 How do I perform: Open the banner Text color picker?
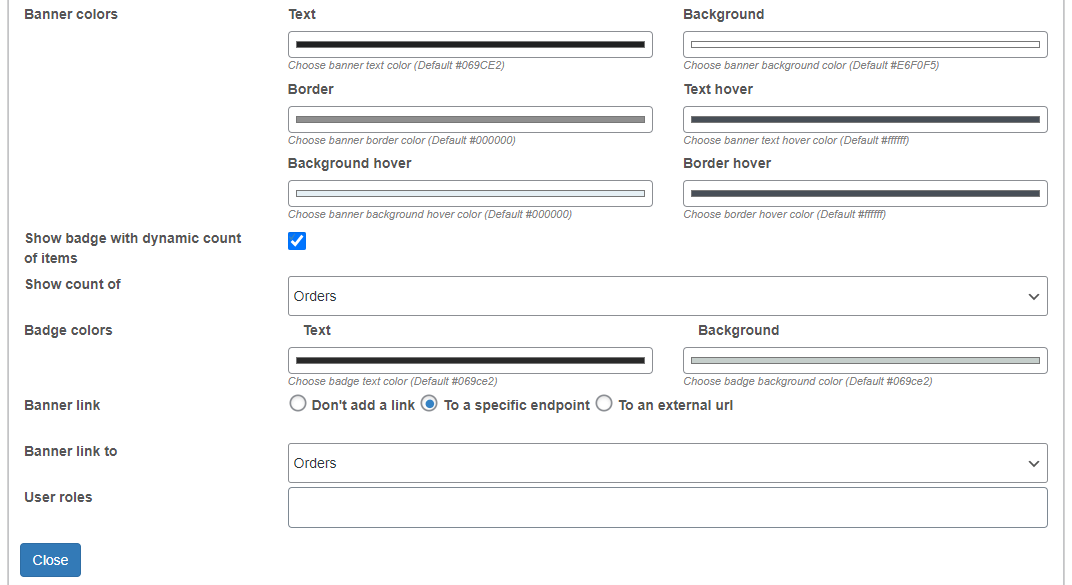[x=470, y=44]
